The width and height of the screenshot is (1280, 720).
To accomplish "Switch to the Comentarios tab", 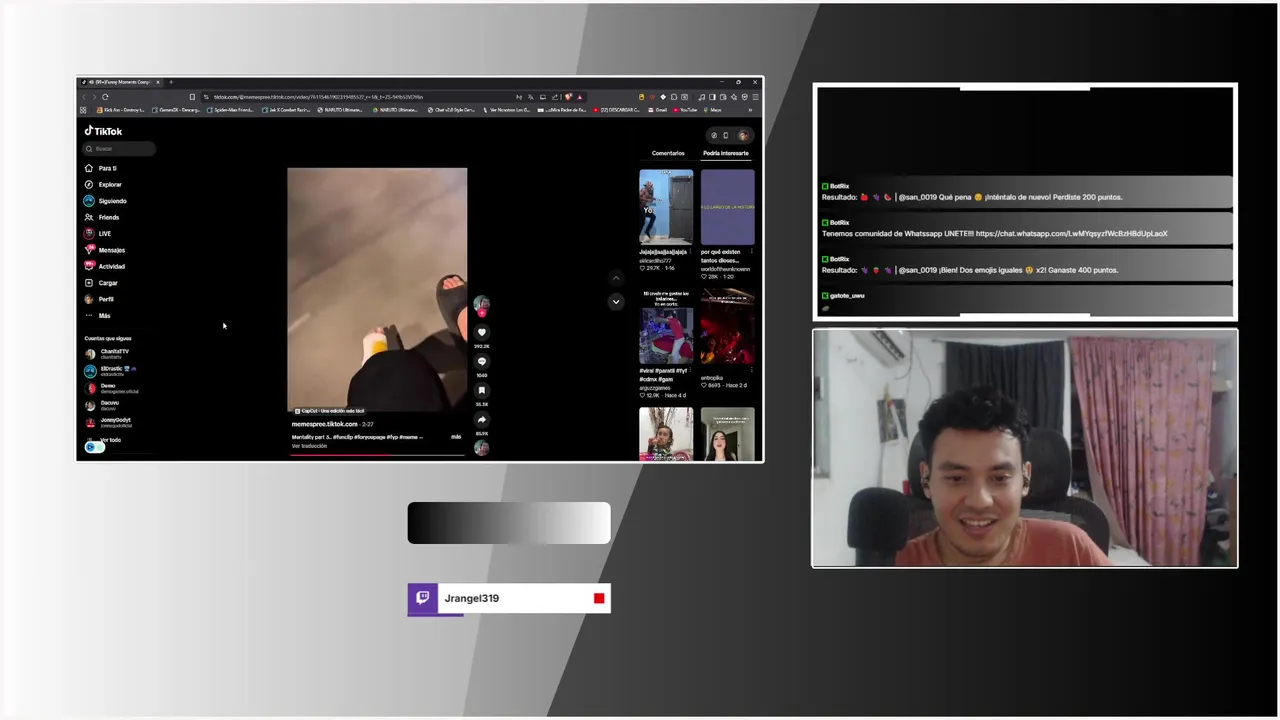I will pos(668,153).
